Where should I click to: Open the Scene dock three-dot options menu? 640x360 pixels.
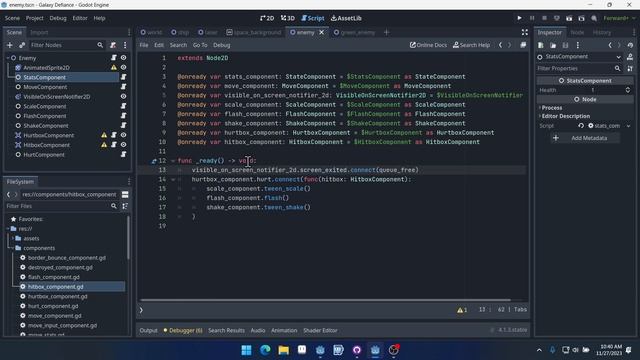tap(125, 45)
